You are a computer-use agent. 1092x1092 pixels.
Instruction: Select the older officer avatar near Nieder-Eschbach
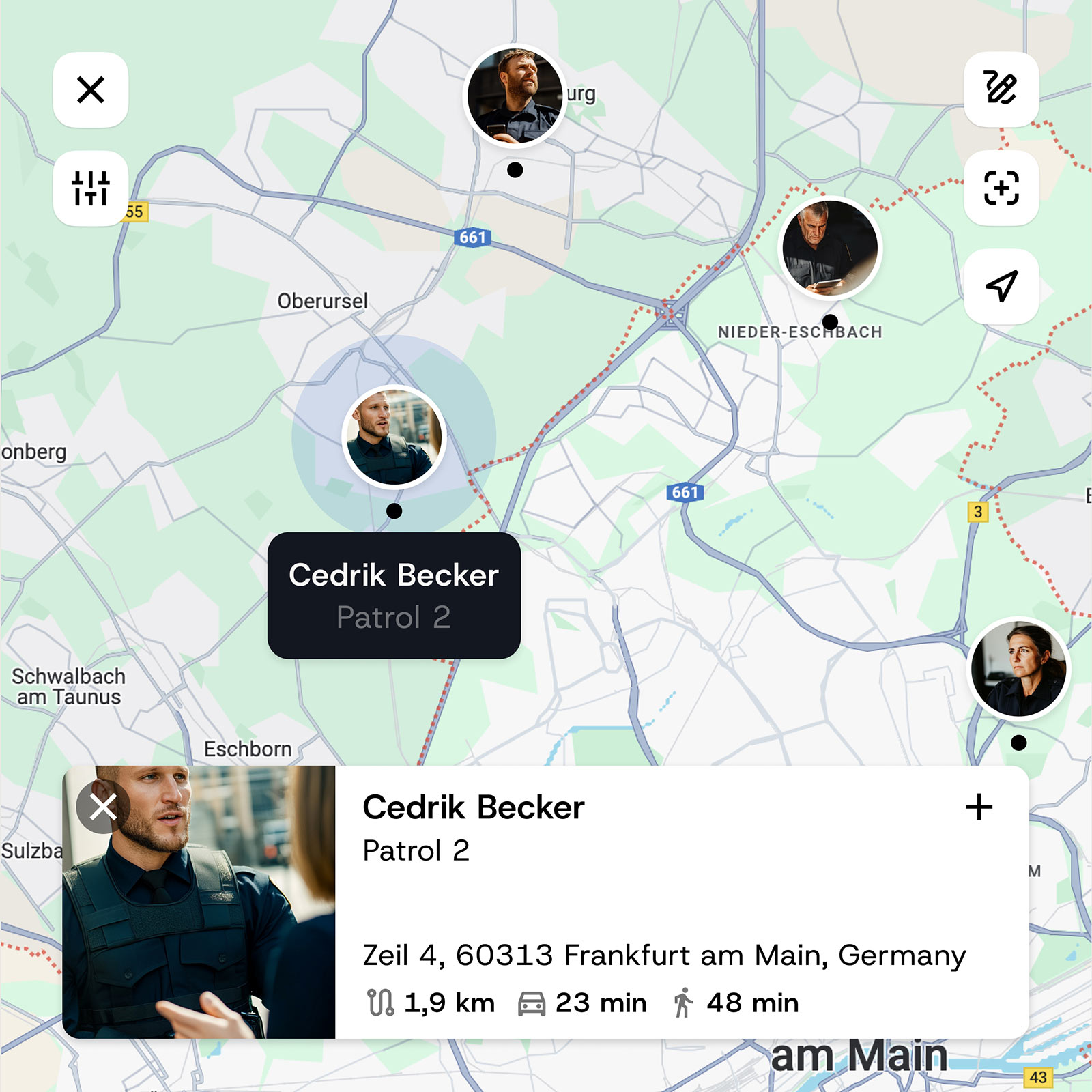830,248
